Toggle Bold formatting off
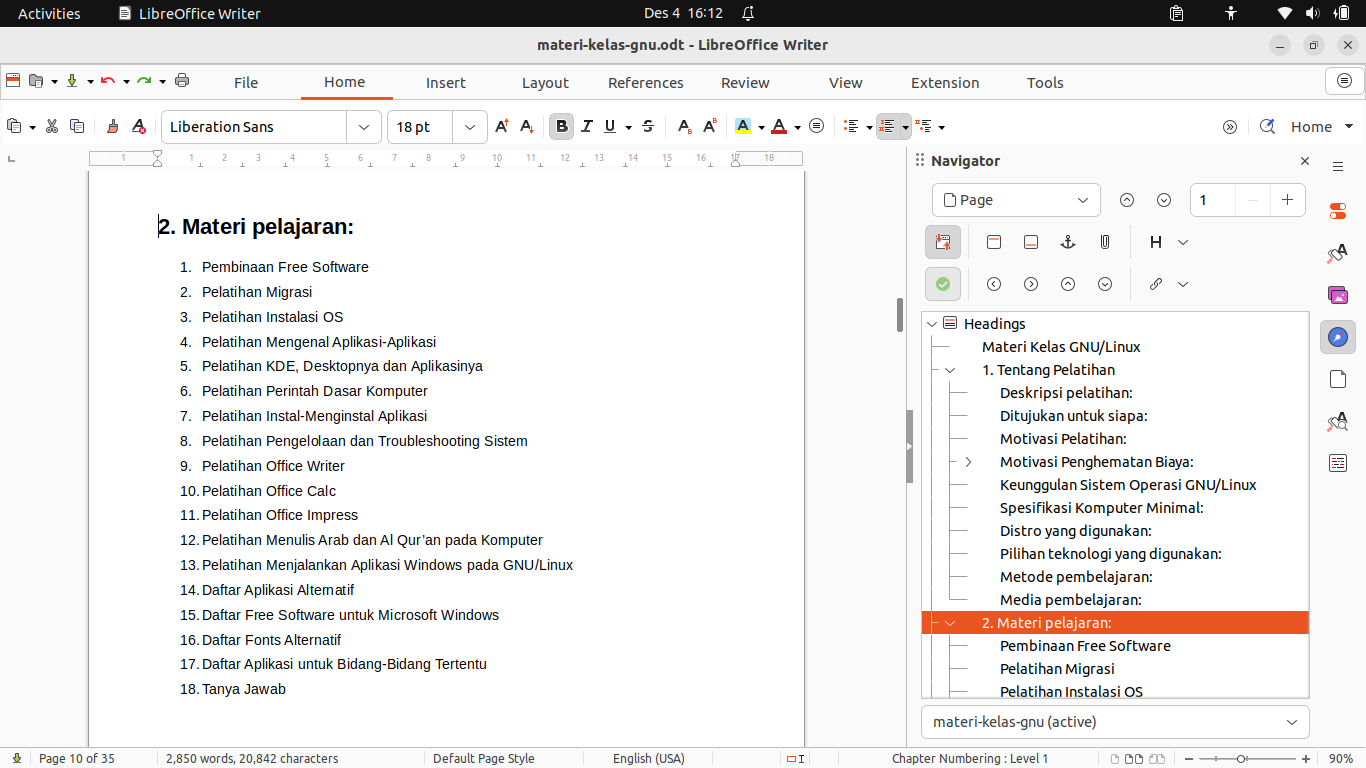Screen dimensions: 1366x768 click(561, 126)
